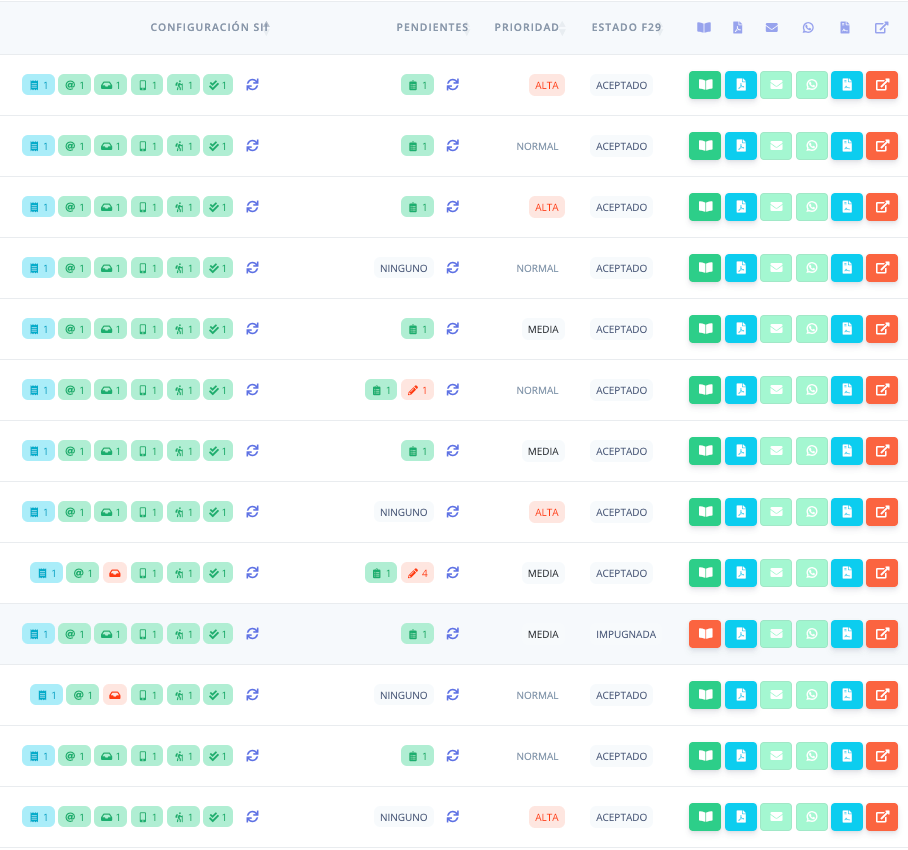This screenshot has width=908, height=850.
Task: Click the envelope icon in the table header
Action: [x=771, y=27]
